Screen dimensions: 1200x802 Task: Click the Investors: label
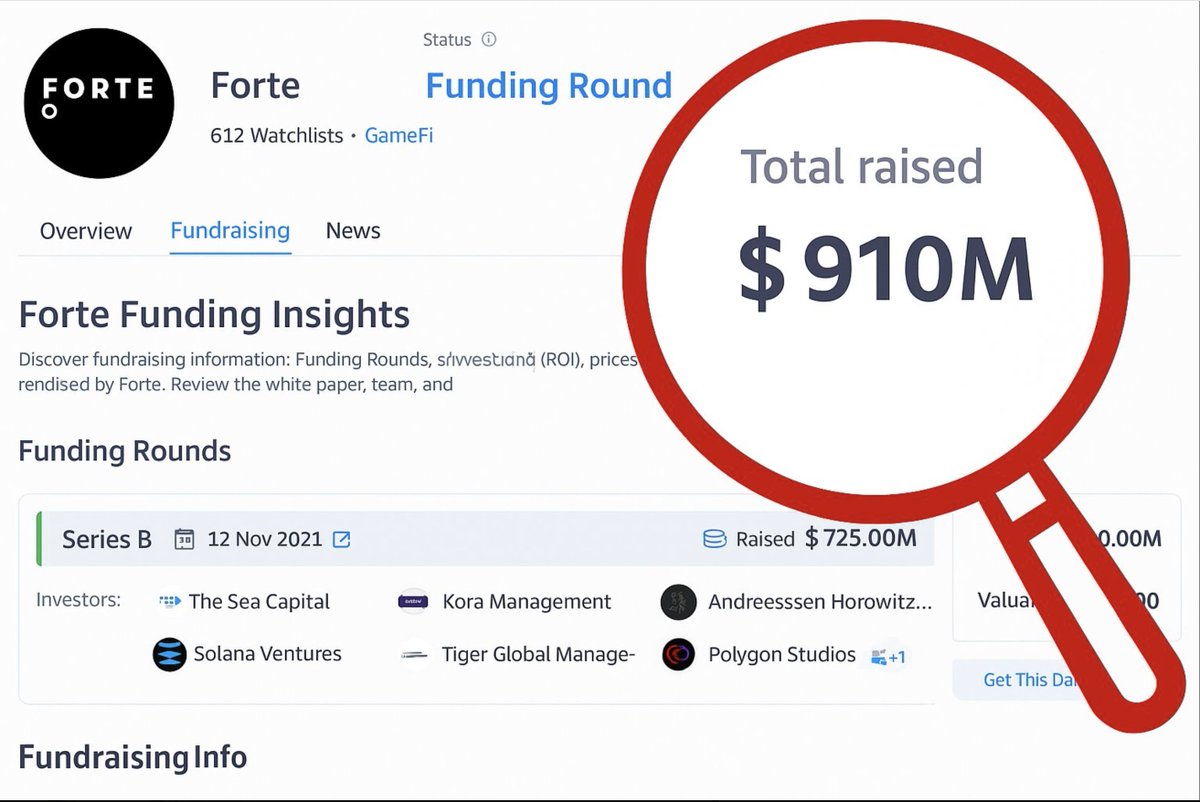coord(78,600)
